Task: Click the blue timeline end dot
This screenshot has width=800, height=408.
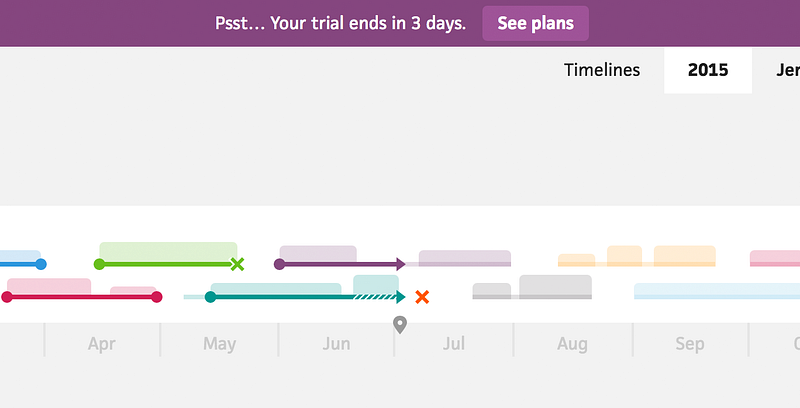Action: pos(41,264)
